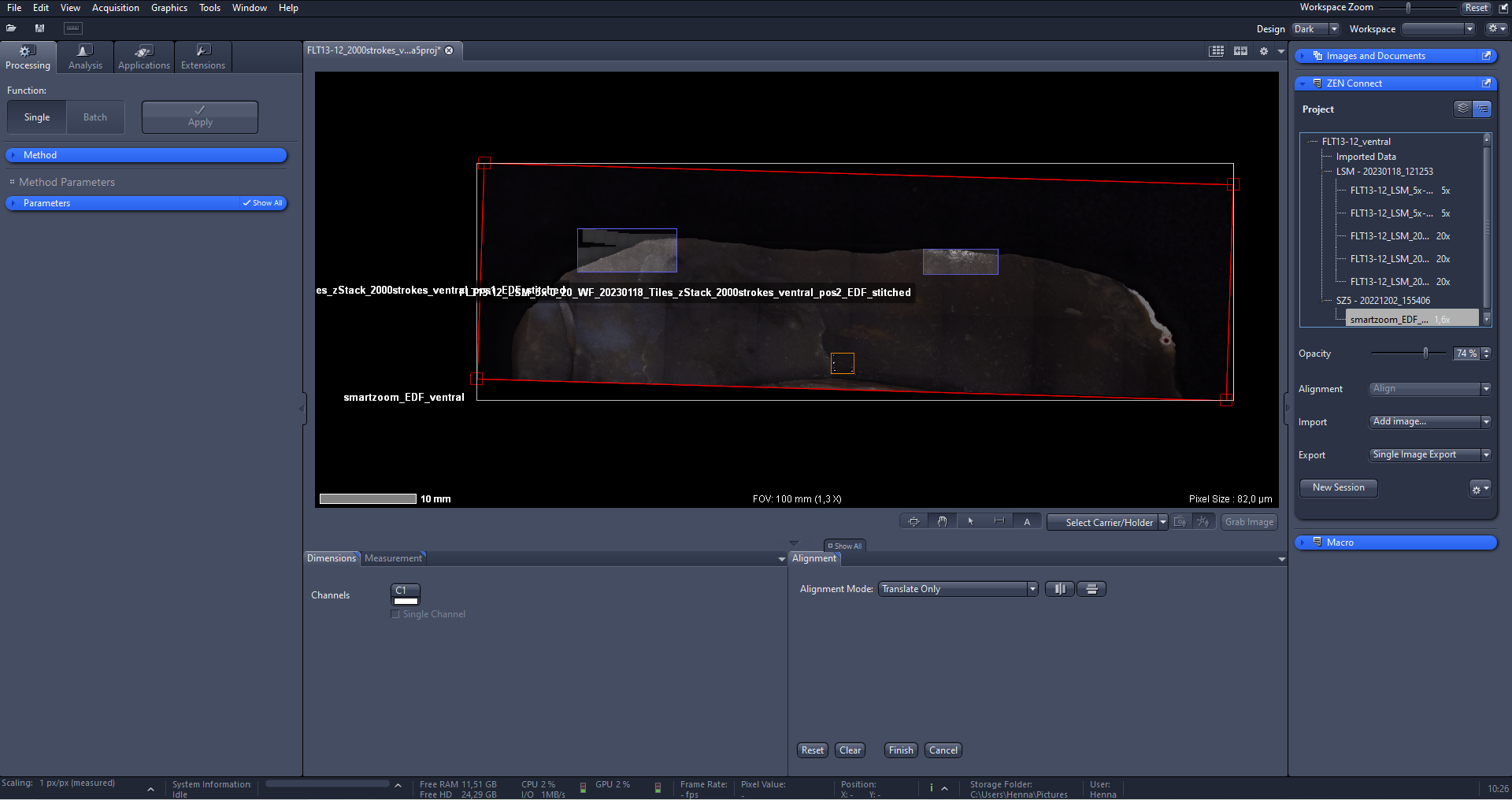Open the Import Add image dropdown
1512x800 pixels.
[x=1430, y=421]
